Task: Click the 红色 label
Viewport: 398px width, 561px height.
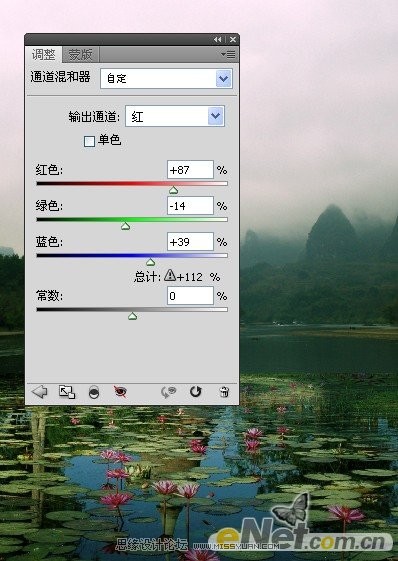Action: (49, 170)
